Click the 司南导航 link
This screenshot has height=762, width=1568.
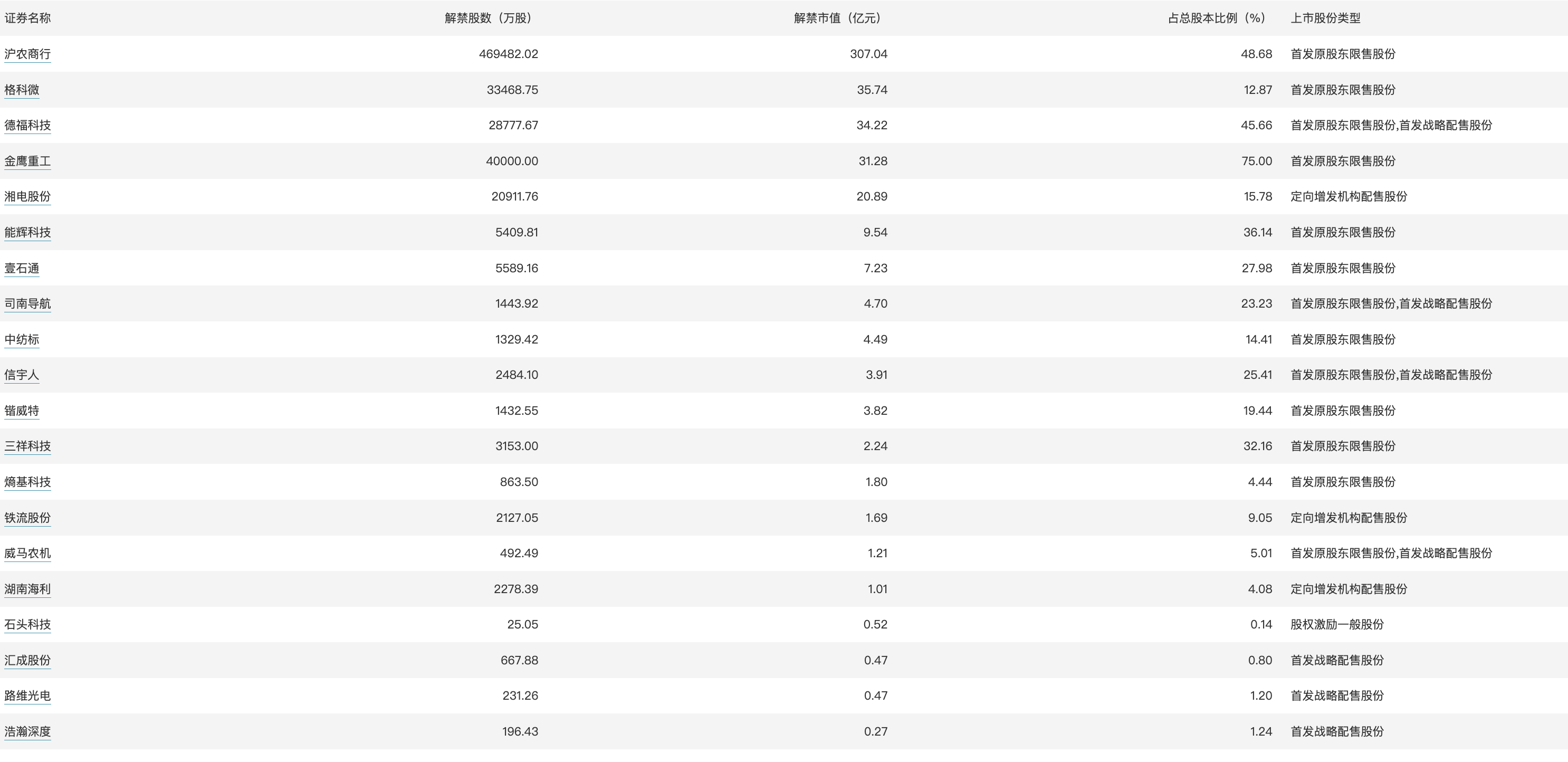tap(27, 304)
